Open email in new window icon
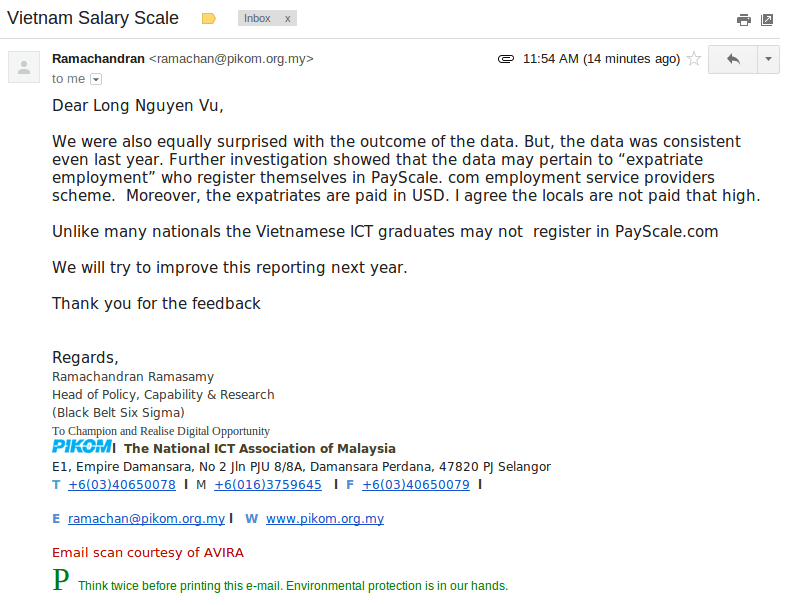Screen dimensions: 802x605 (767, 19)
